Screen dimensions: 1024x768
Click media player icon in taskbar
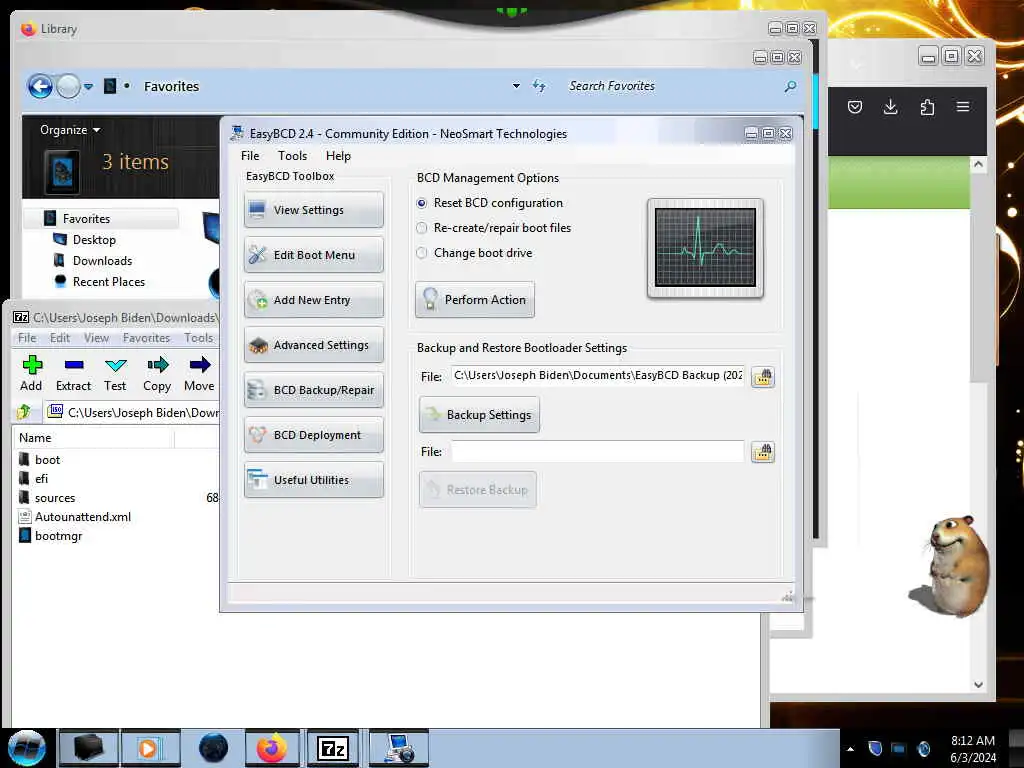pyautogui.click(x=150, y=748)
